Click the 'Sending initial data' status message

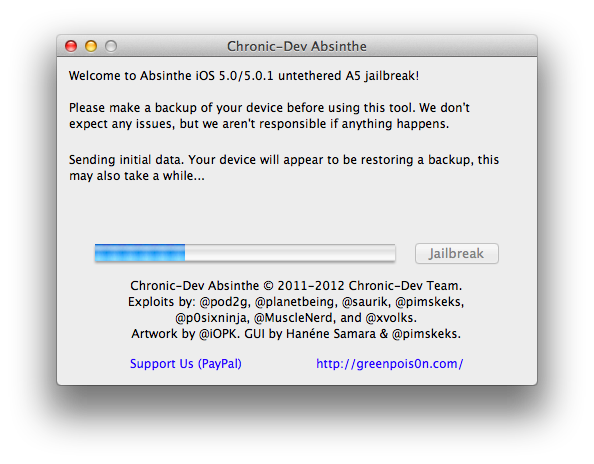point(284,167)
